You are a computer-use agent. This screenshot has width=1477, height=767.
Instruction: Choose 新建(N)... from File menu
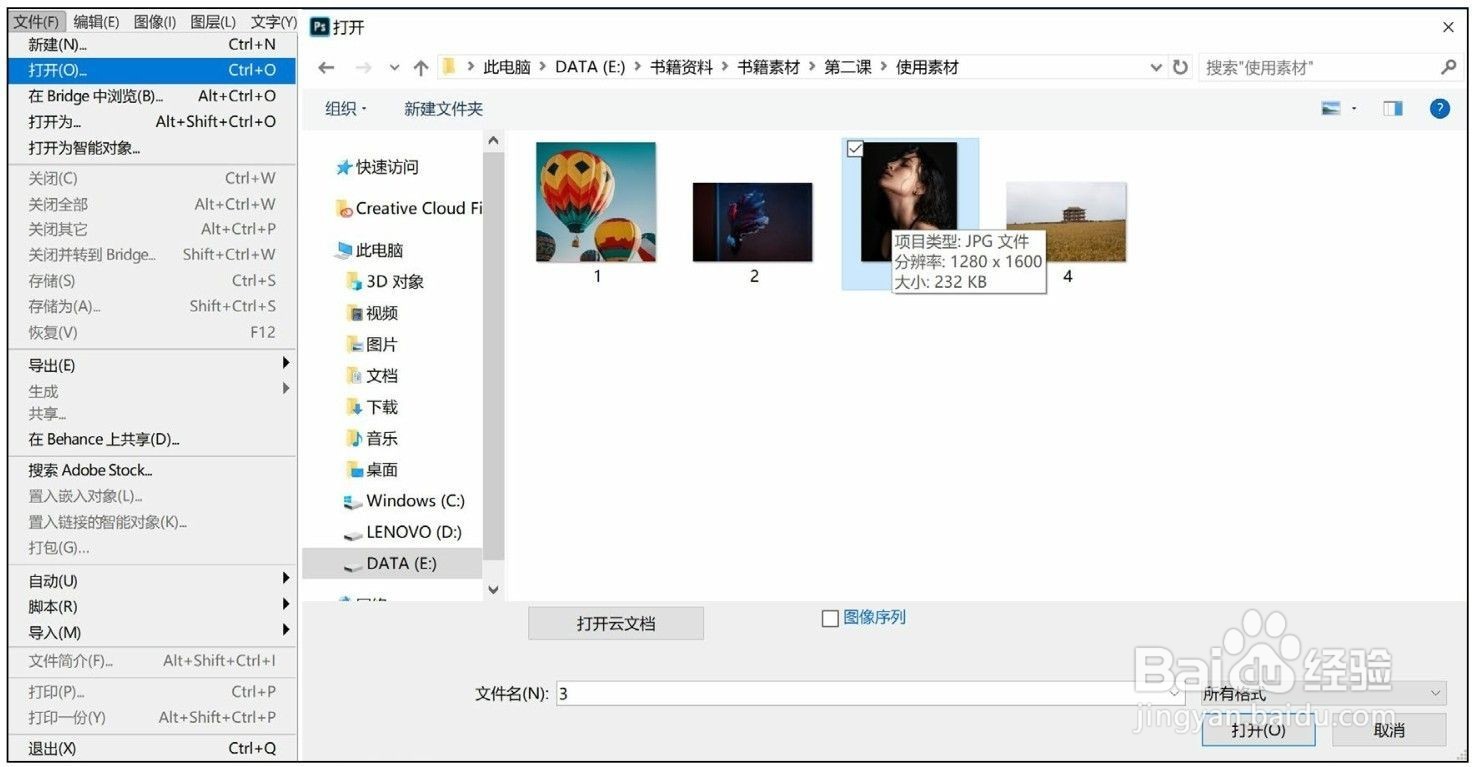[x=150, y=44]
